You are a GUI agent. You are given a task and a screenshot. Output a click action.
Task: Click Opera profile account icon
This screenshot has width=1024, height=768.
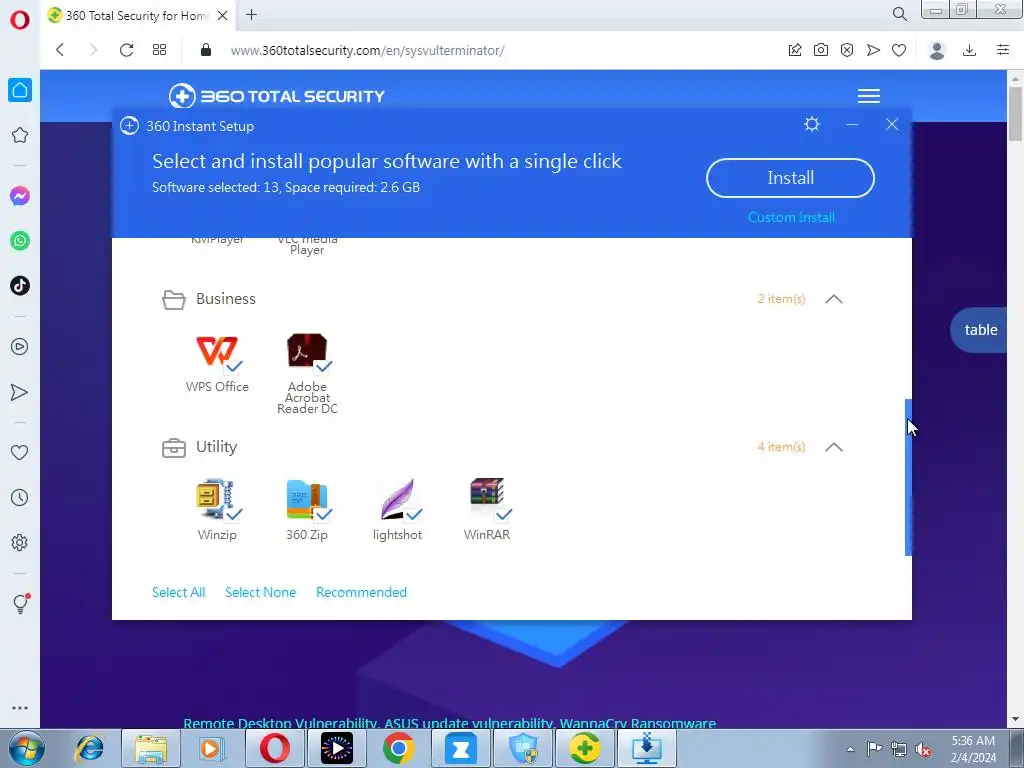pos(937,50)
